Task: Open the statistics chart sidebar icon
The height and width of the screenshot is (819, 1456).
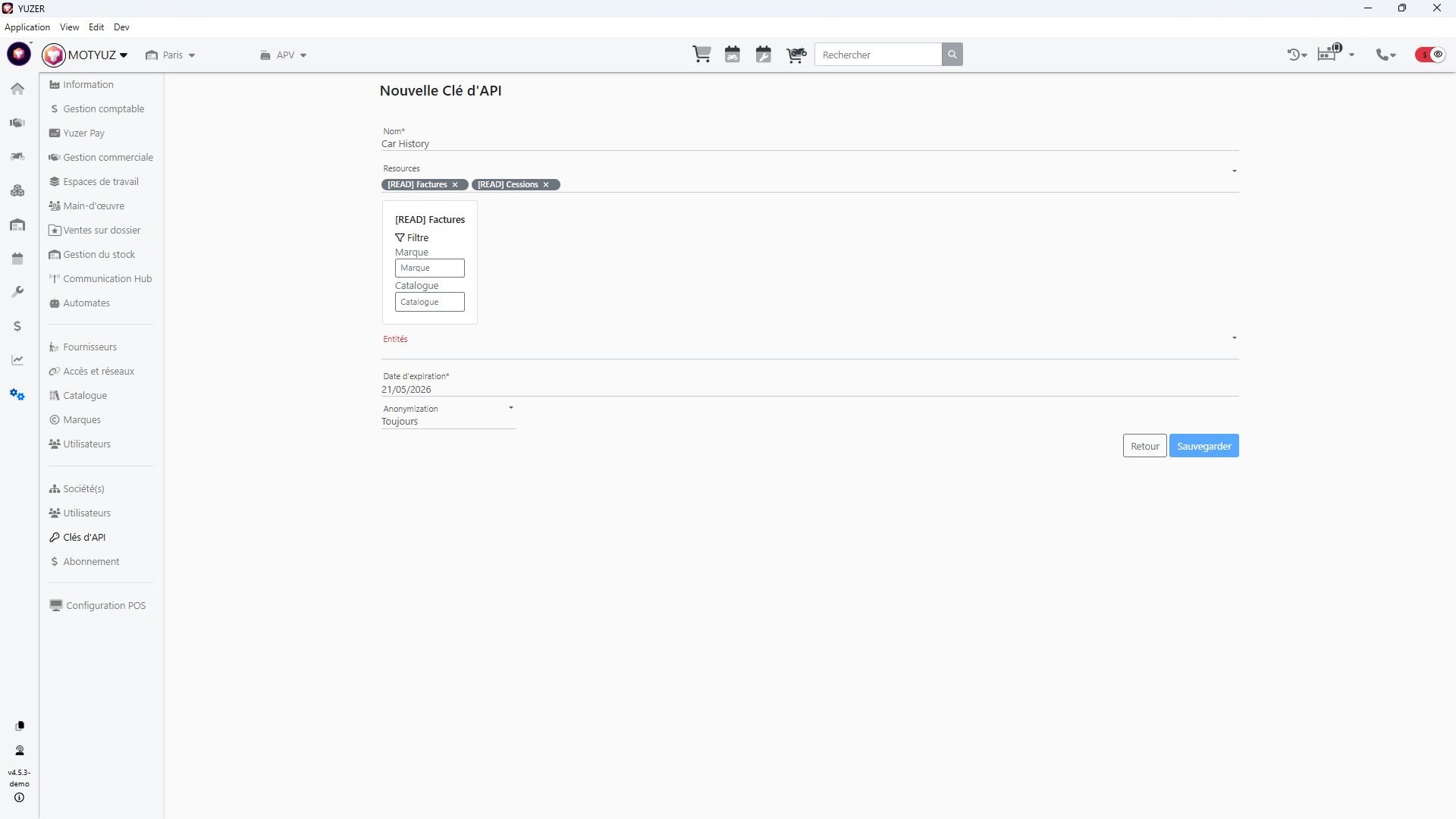Action: [x=17, y=360]
